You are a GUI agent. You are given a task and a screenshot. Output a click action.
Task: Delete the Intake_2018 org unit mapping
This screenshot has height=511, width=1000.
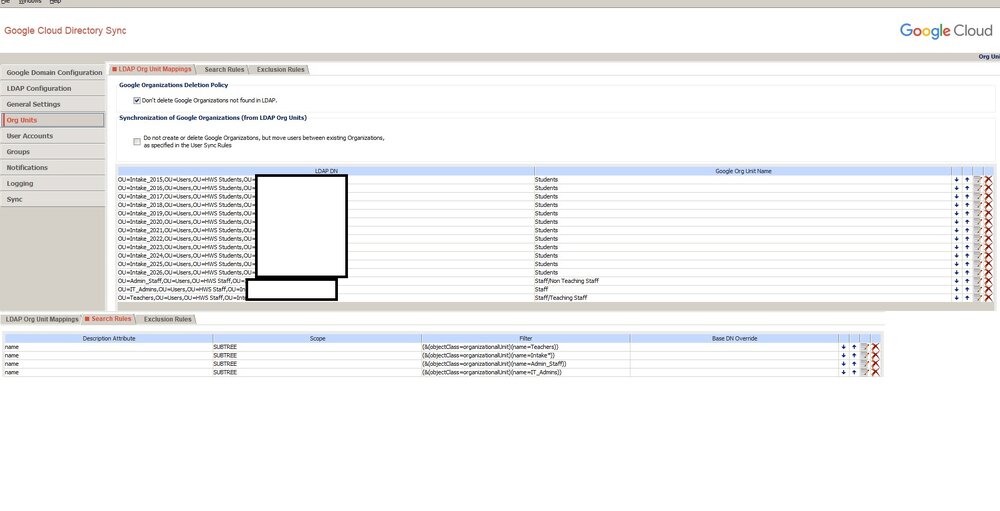[x=989, y=205]
